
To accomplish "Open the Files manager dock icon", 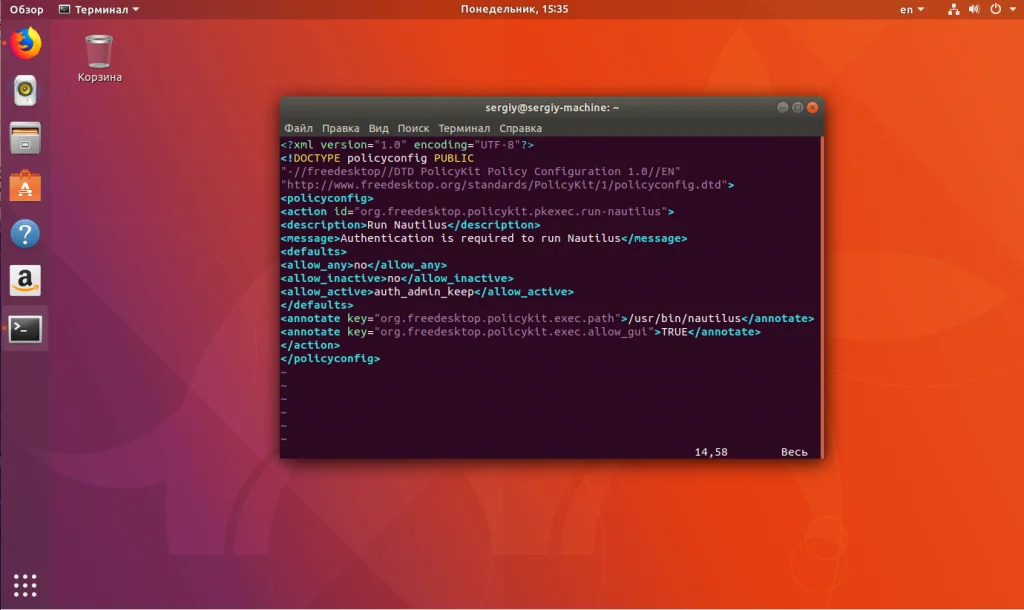I will coord(25,138).
